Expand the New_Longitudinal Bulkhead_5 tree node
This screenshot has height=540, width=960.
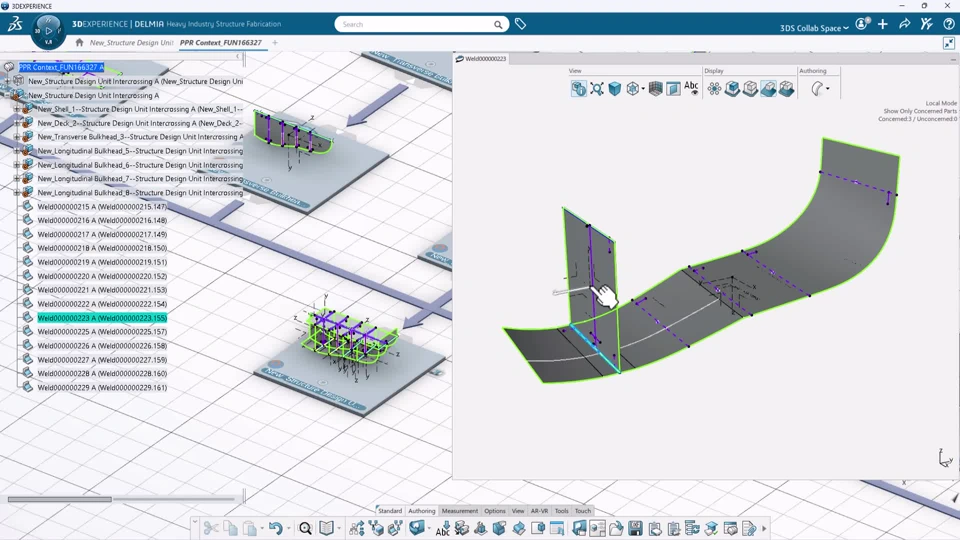tap(17, 151)
